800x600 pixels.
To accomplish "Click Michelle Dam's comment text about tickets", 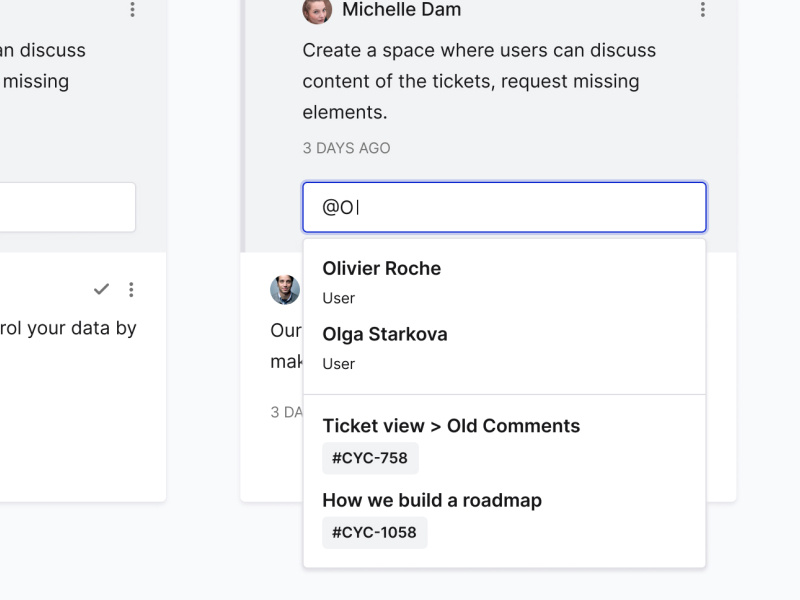I will tap(478, 81).
